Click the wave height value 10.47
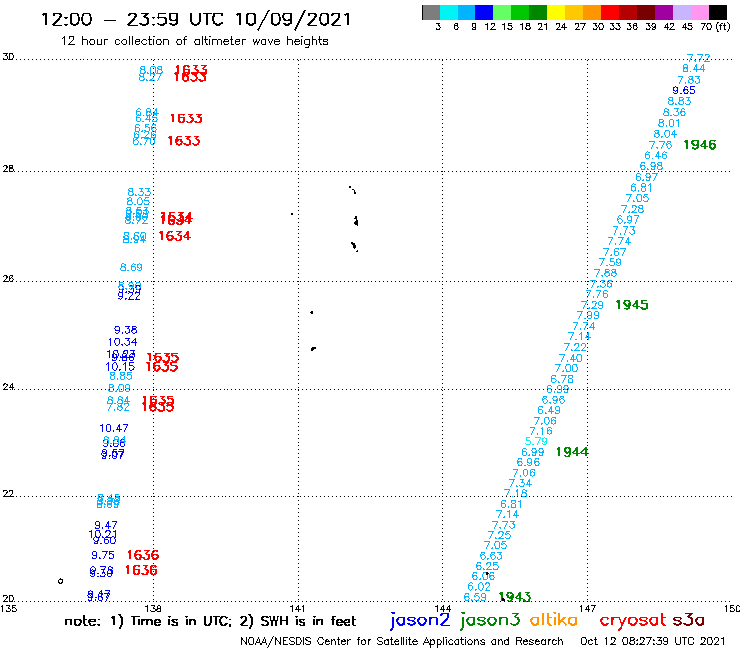Viewport: 740px width, 650px height. pos(114,428)
